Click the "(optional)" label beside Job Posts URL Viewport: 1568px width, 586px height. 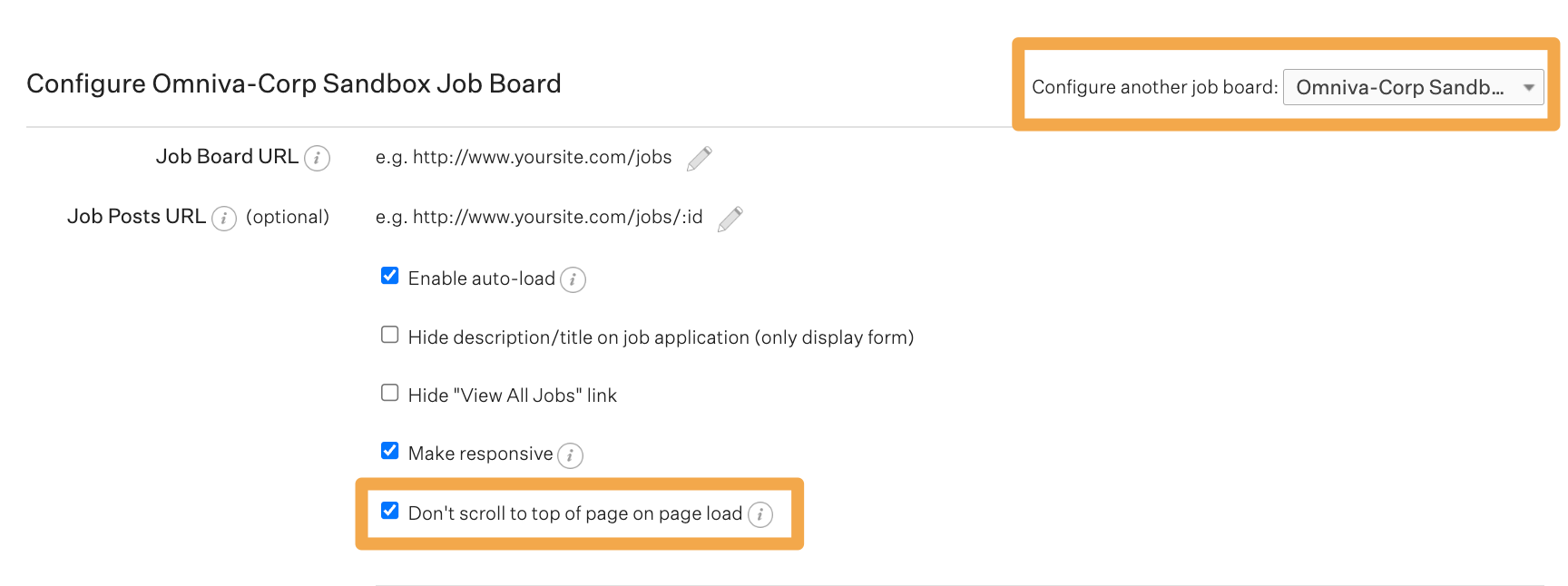click(x=288, y=217)
